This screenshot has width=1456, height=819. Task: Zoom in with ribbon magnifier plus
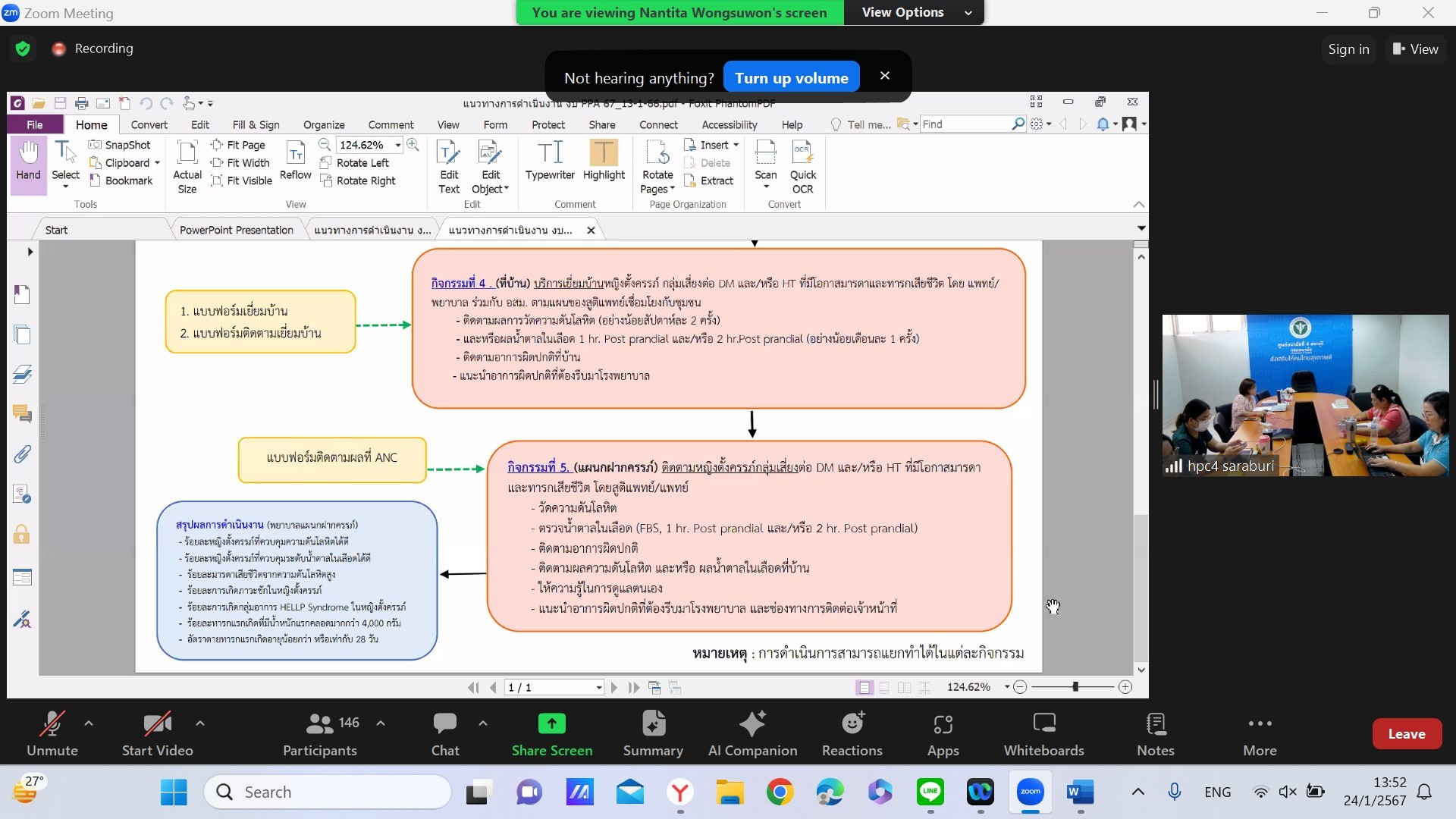point(413,144)
